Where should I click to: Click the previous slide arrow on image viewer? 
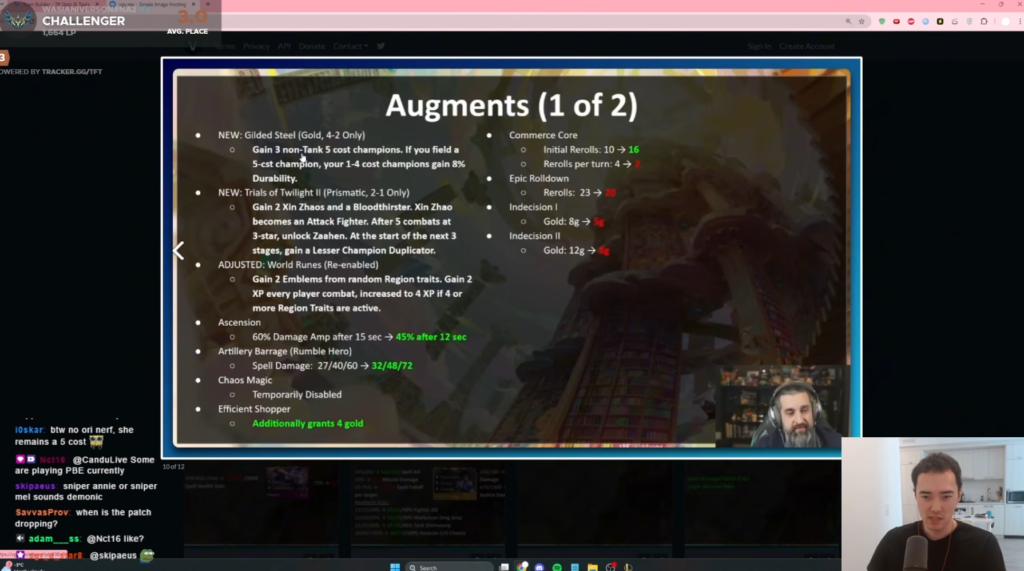pos(179,251)
